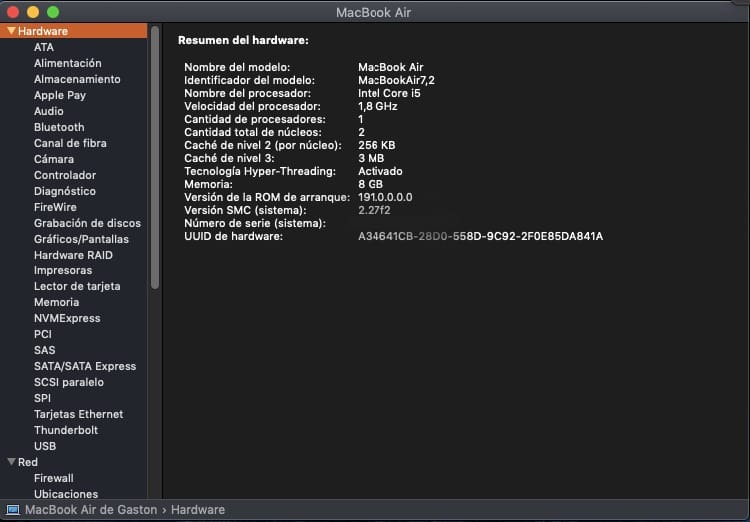Open the Hardware RAID entry
This screenshot has height=522, width=750.
[73, 255]
